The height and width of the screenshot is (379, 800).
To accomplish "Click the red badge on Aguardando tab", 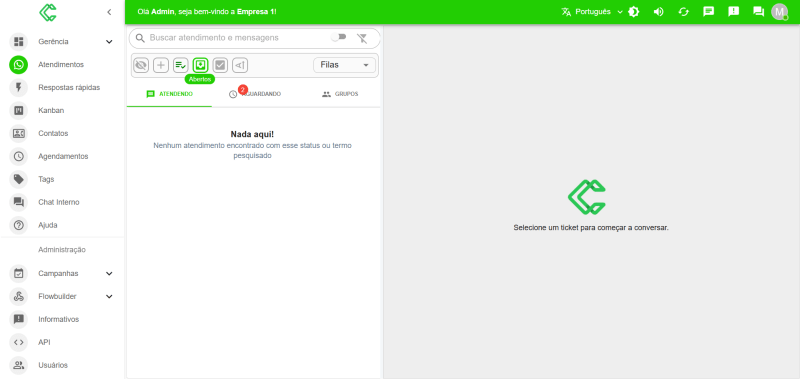I will tap(242, 89).
